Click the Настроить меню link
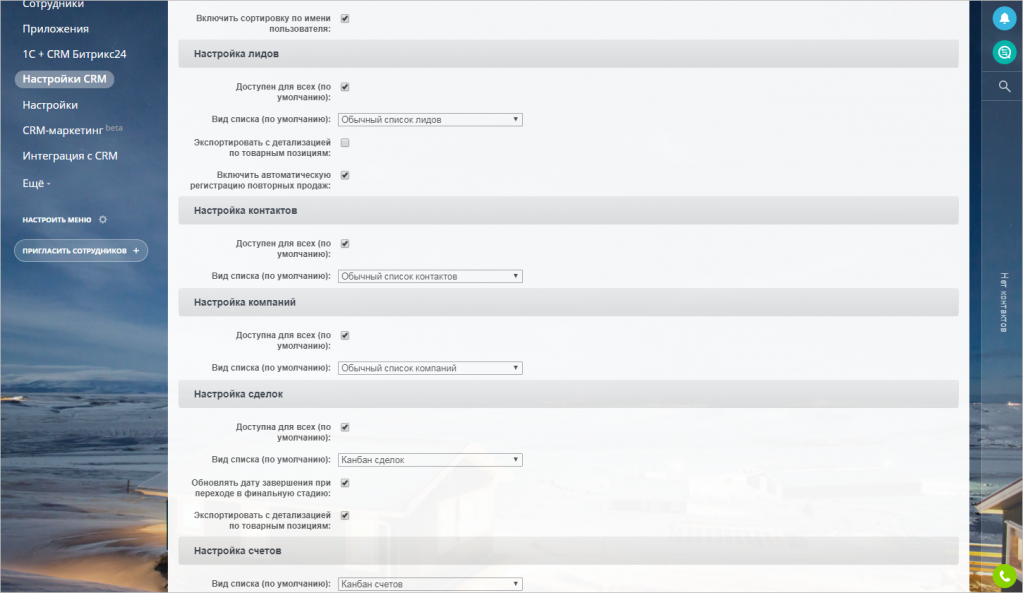 coord(57,219)
